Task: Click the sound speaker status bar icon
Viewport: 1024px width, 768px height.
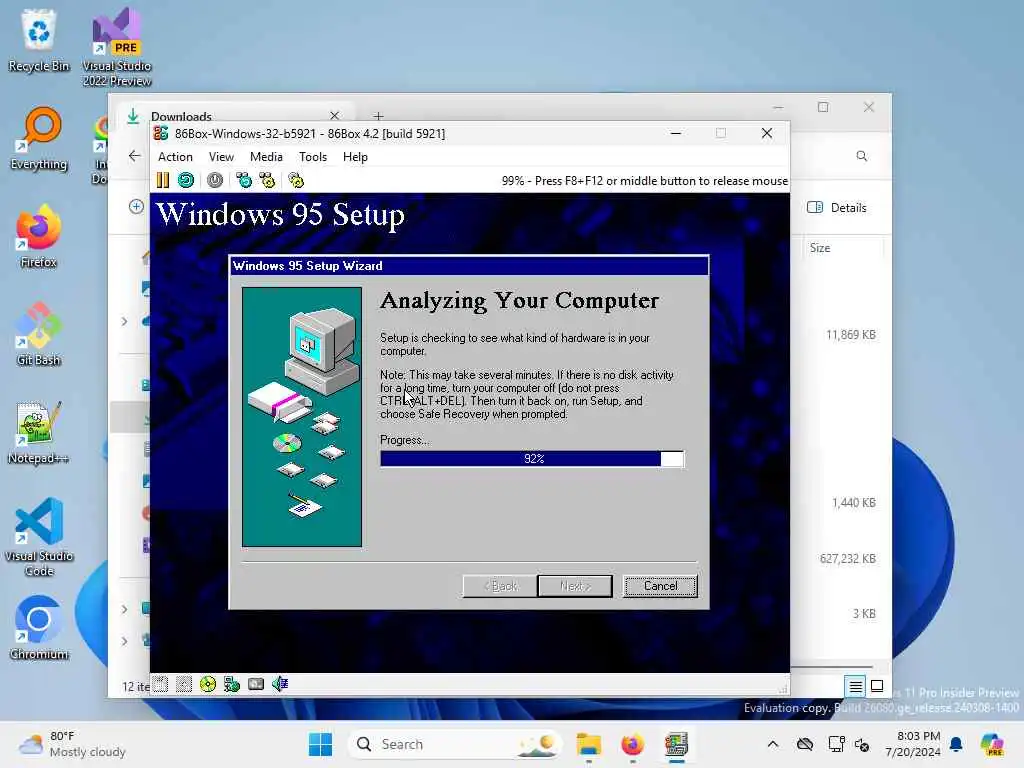Action: click(280, 684)
